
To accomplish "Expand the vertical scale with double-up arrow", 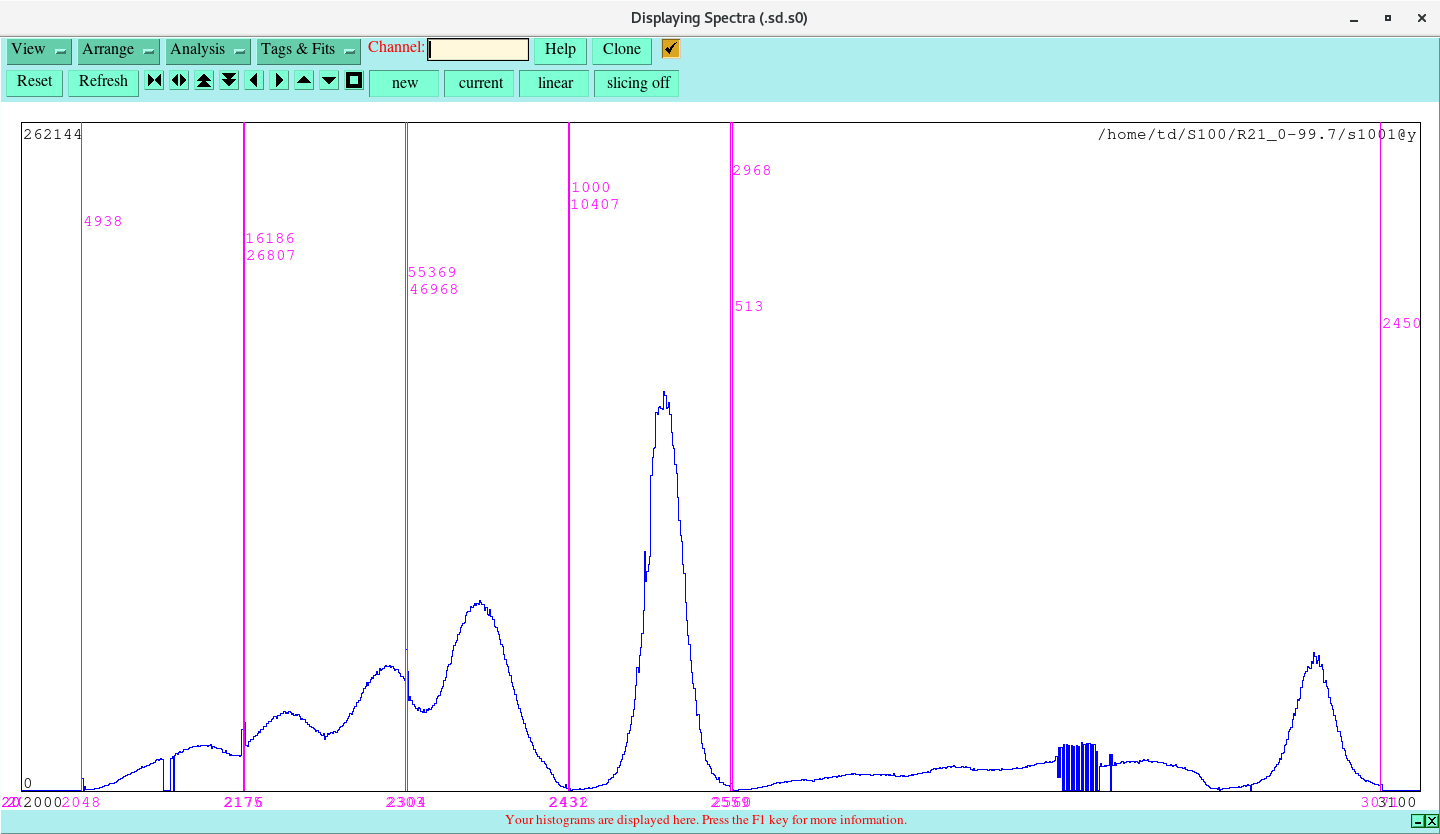I will coord(203,80).
